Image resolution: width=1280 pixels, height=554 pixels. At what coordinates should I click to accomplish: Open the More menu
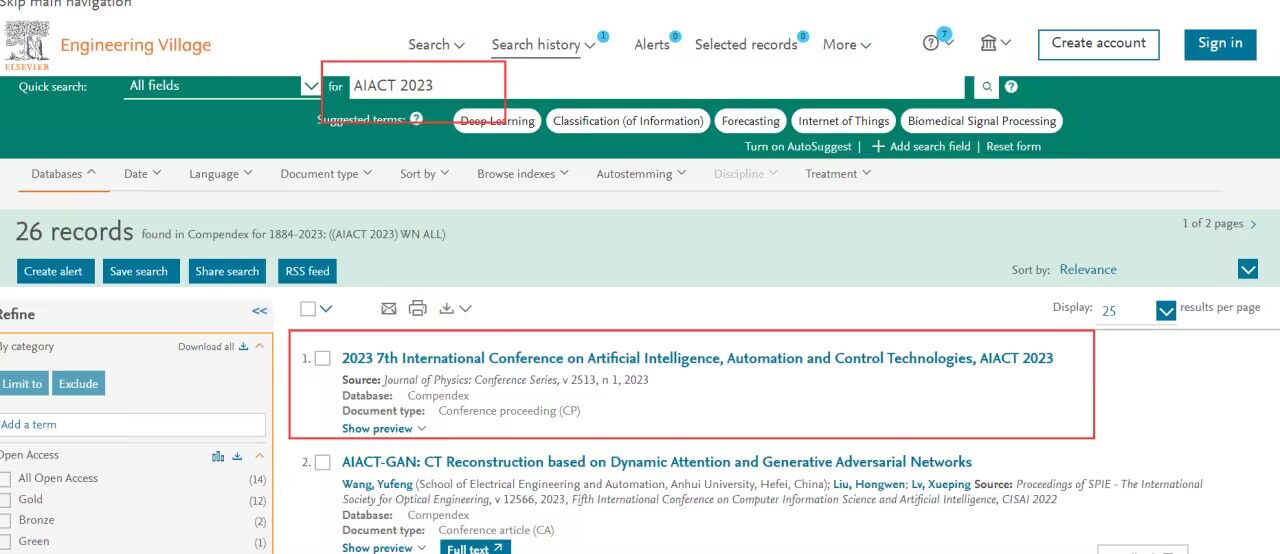click(847, 45)
